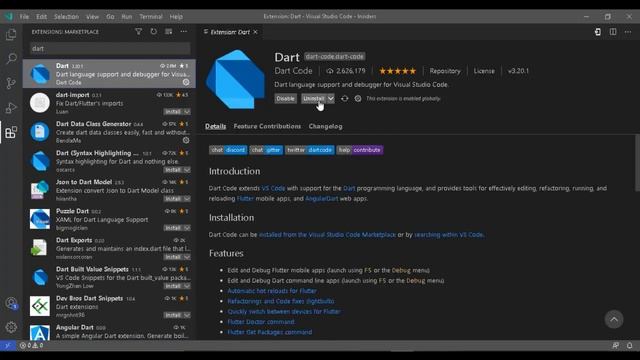This screenshot has height=360, width=640.
Task: Install the Puzzle Dart extension
Action: [173, 227]
